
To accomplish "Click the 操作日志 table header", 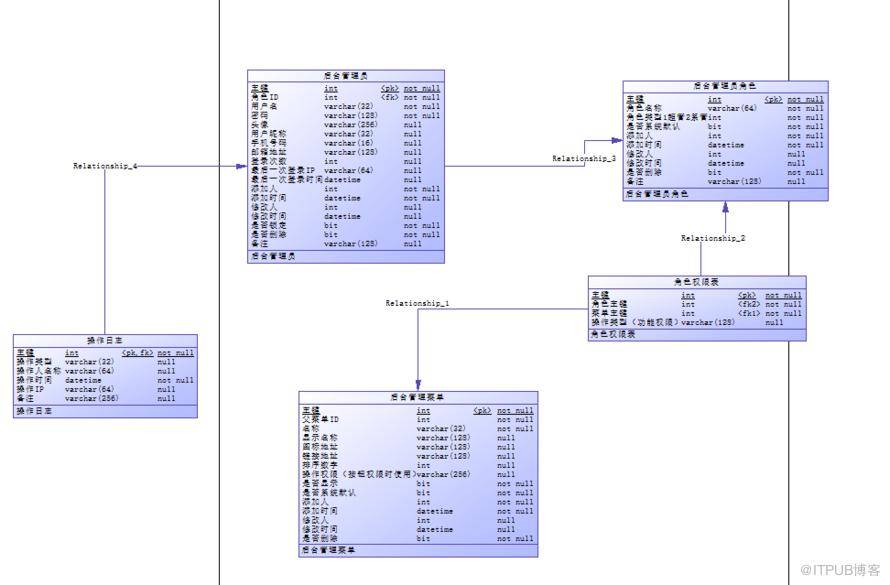I will tap(105, 340).
